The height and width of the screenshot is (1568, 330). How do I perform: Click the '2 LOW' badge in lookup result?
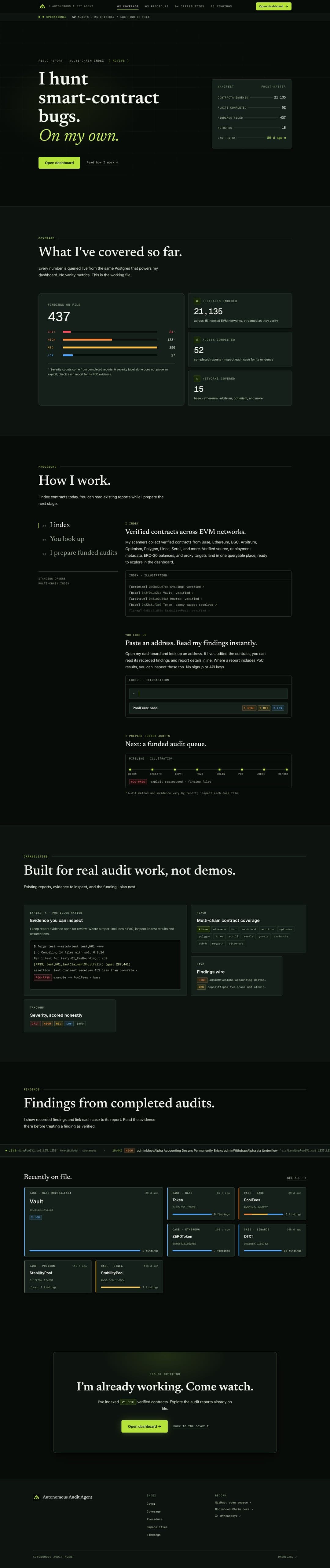coord(278,708)
